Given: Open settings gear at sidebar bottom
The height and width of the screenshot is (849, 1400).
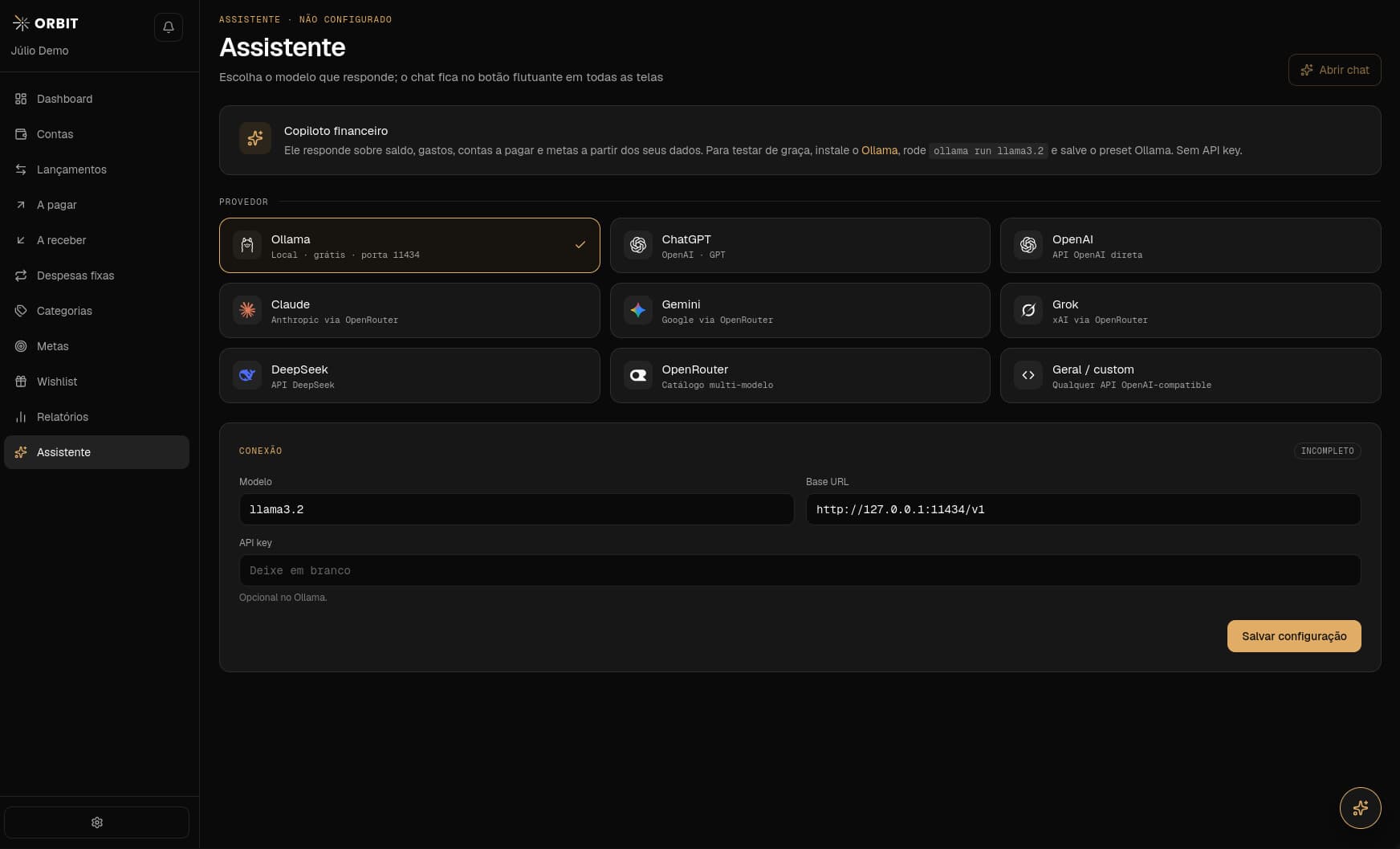Looking at the screenshot, I should [97, 822].
